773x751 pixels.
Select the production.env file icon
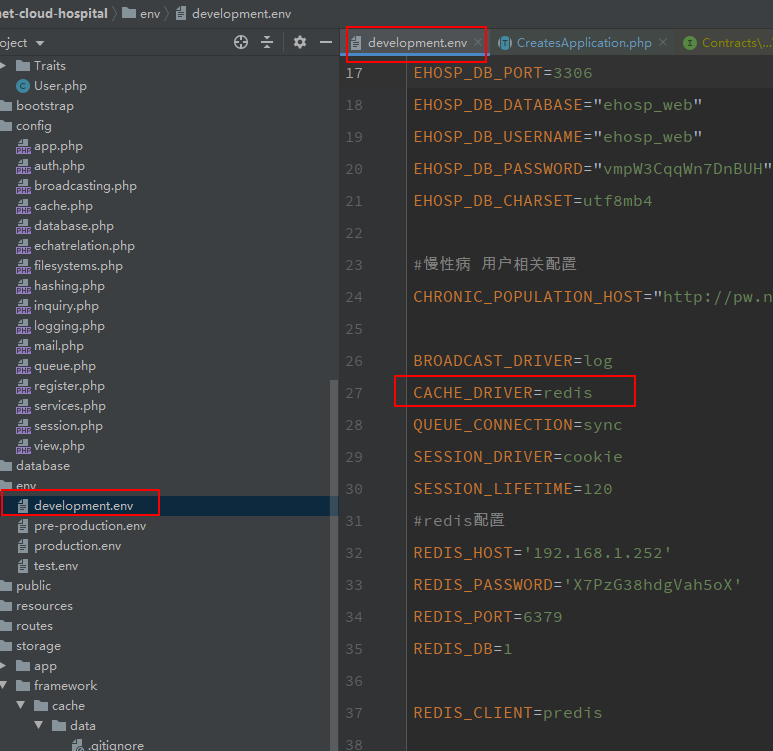[24, 546]
